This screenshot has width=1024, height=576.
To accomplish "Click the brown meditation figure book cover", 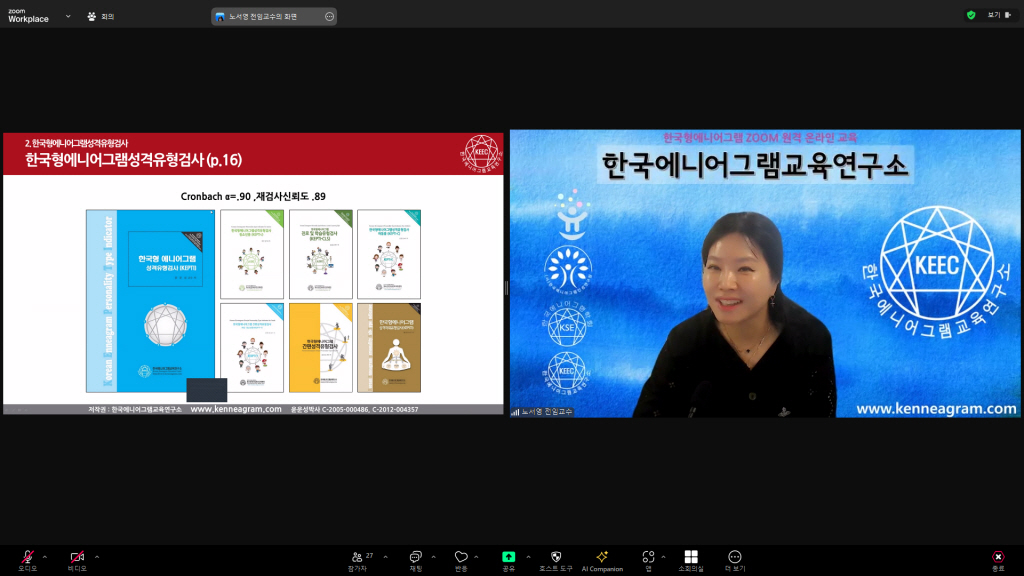I will coord(389,347).
